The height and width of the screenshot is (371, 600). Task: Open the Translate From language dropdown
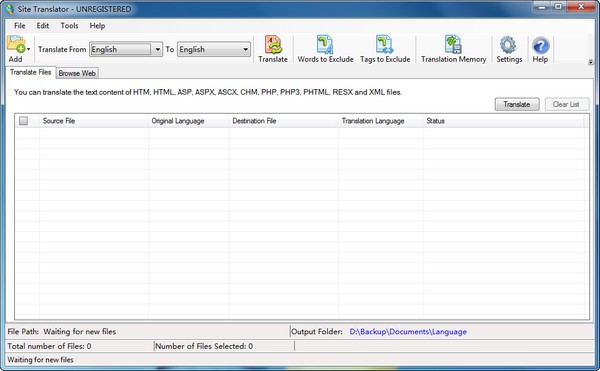126,49
